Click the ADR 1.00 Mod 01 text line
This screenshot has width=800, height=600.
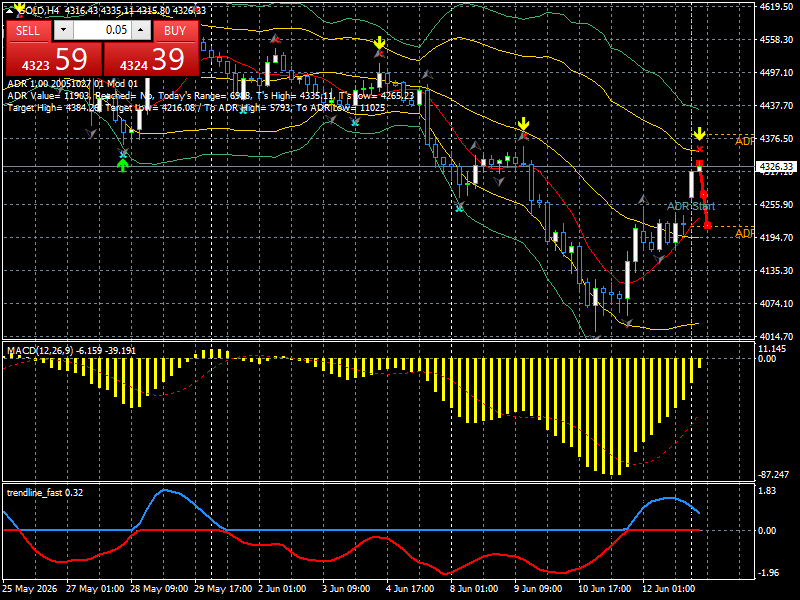[x=72, y=84]
